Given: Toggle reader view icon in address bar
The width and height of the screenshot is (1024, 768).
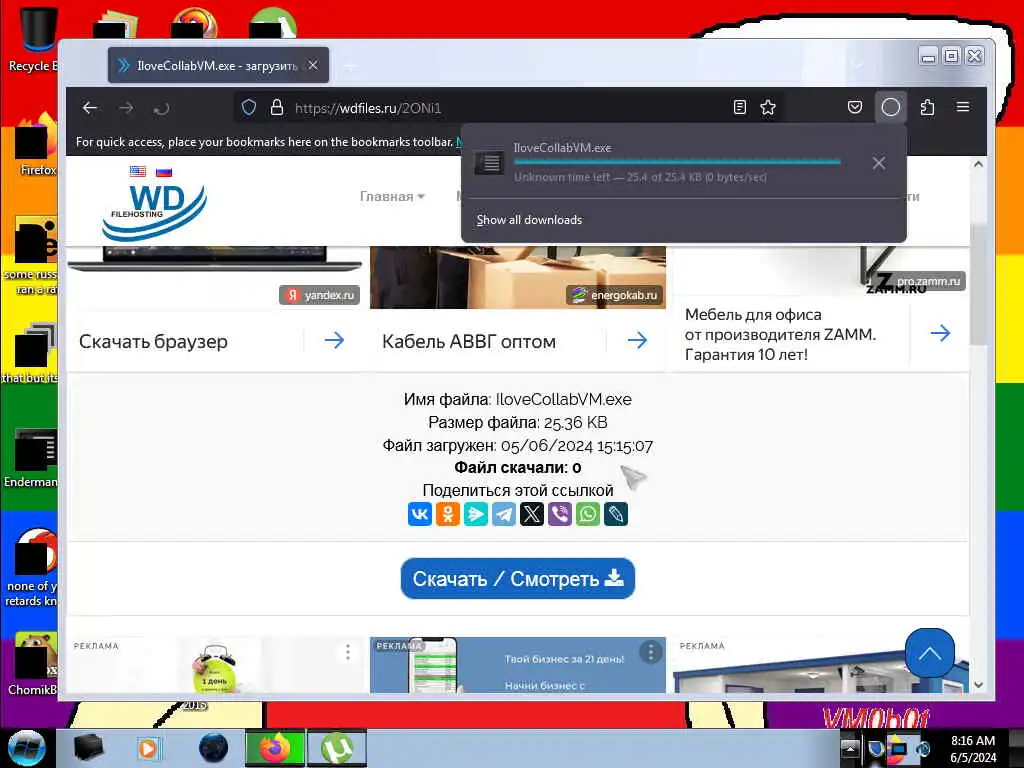Looking at the screenshot, I should click(739, 107).
